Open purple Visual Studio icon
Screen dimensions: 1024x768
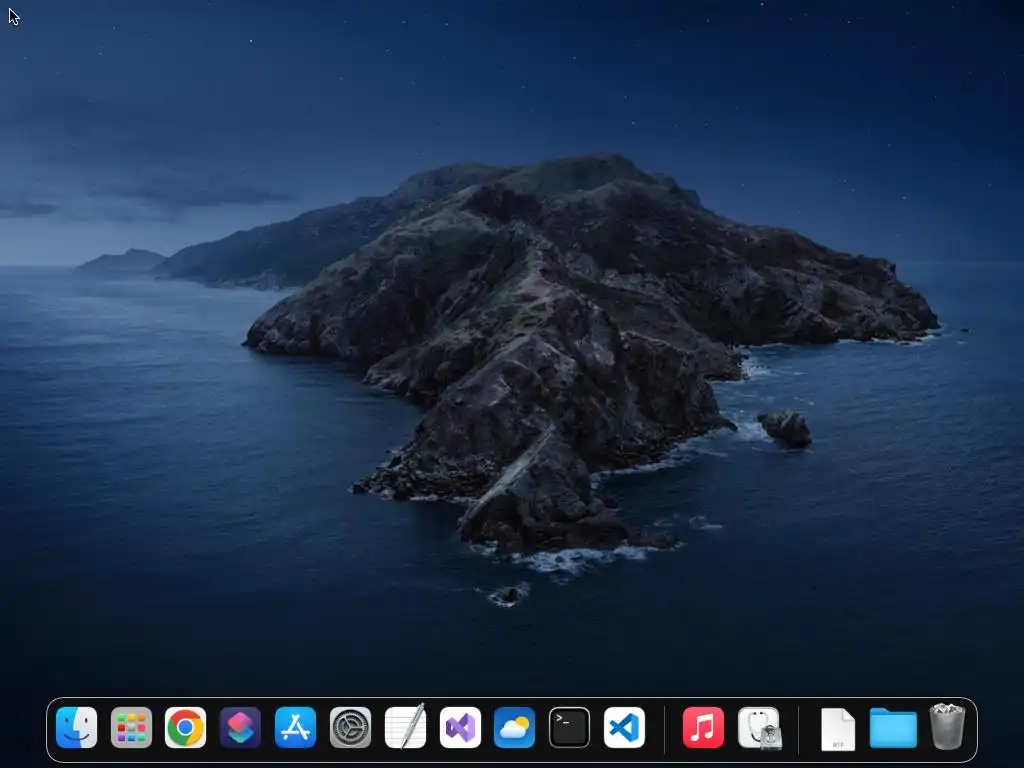coord(460,728)
